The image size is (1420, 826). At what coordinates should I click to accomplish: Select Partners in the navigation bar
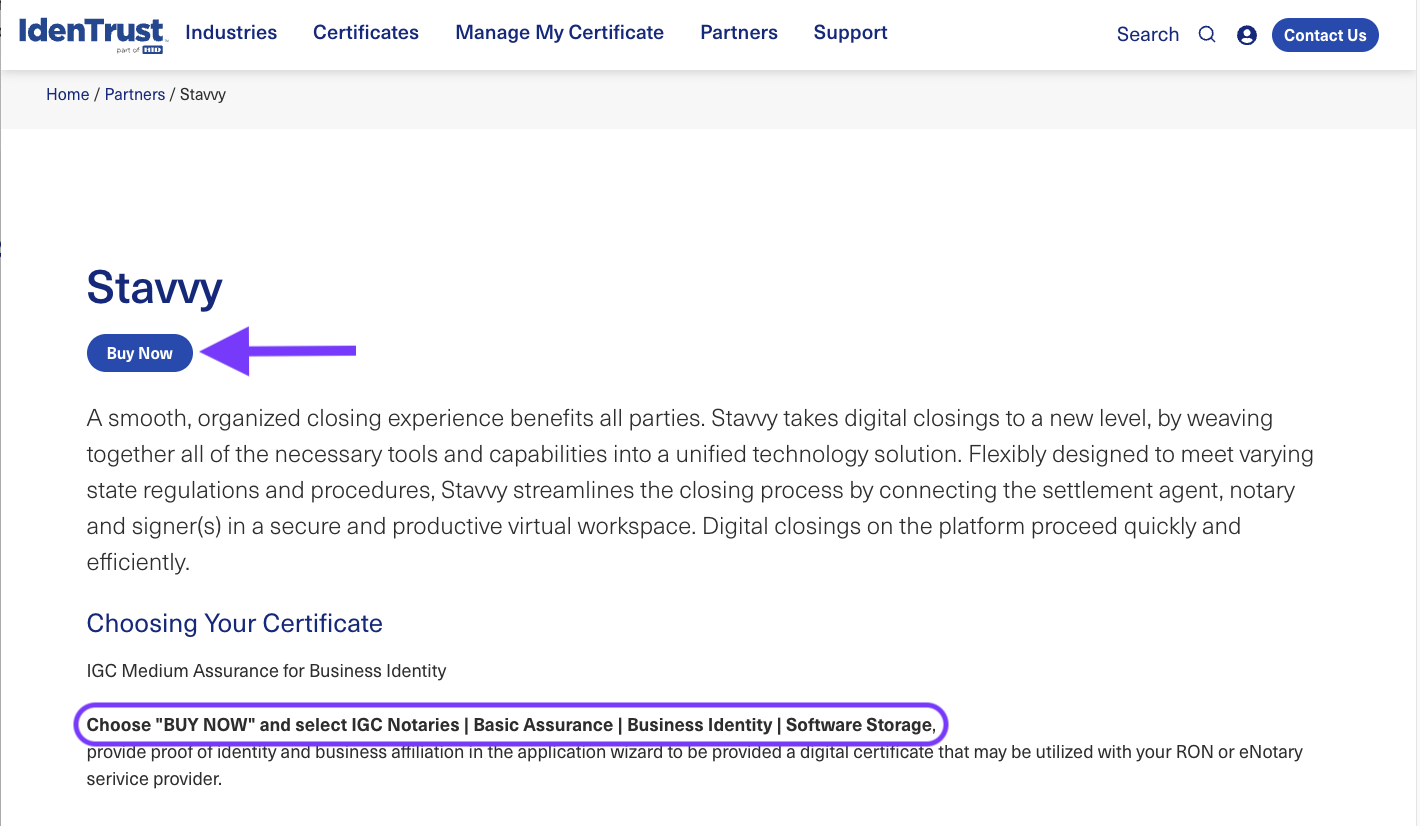coord(739,32)
